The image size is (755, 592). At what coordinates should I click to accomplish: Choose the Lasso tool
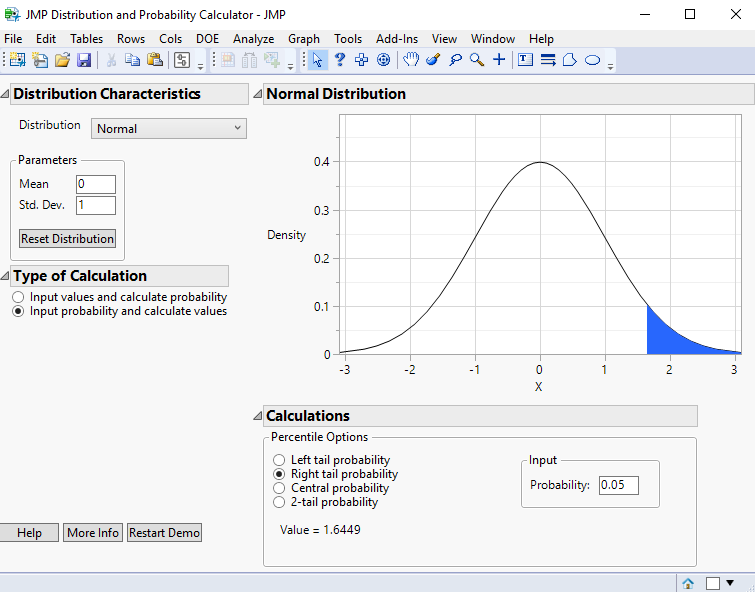pos(455,60)
